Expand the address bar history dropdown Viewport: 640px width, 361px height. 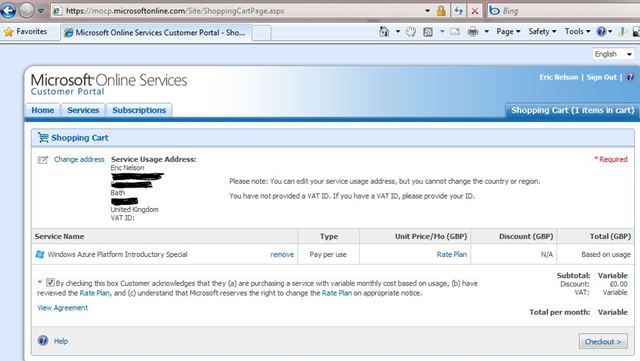tap(427, 11)
